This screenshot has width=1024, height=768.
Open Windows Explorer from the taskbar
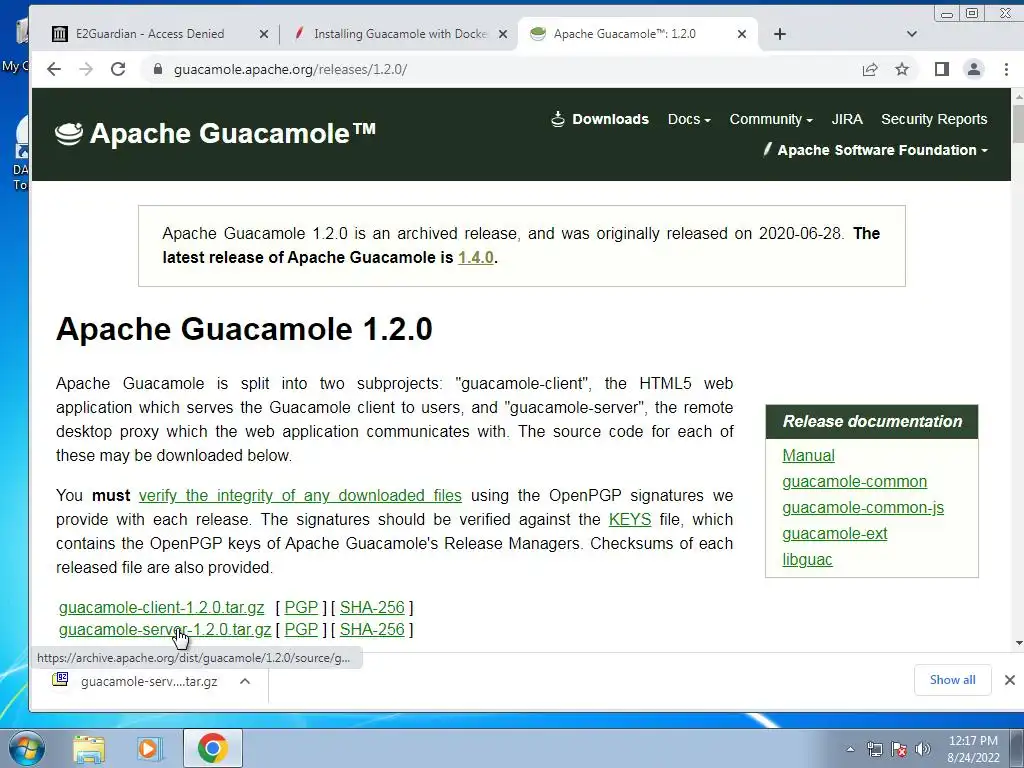pos(89,748)
